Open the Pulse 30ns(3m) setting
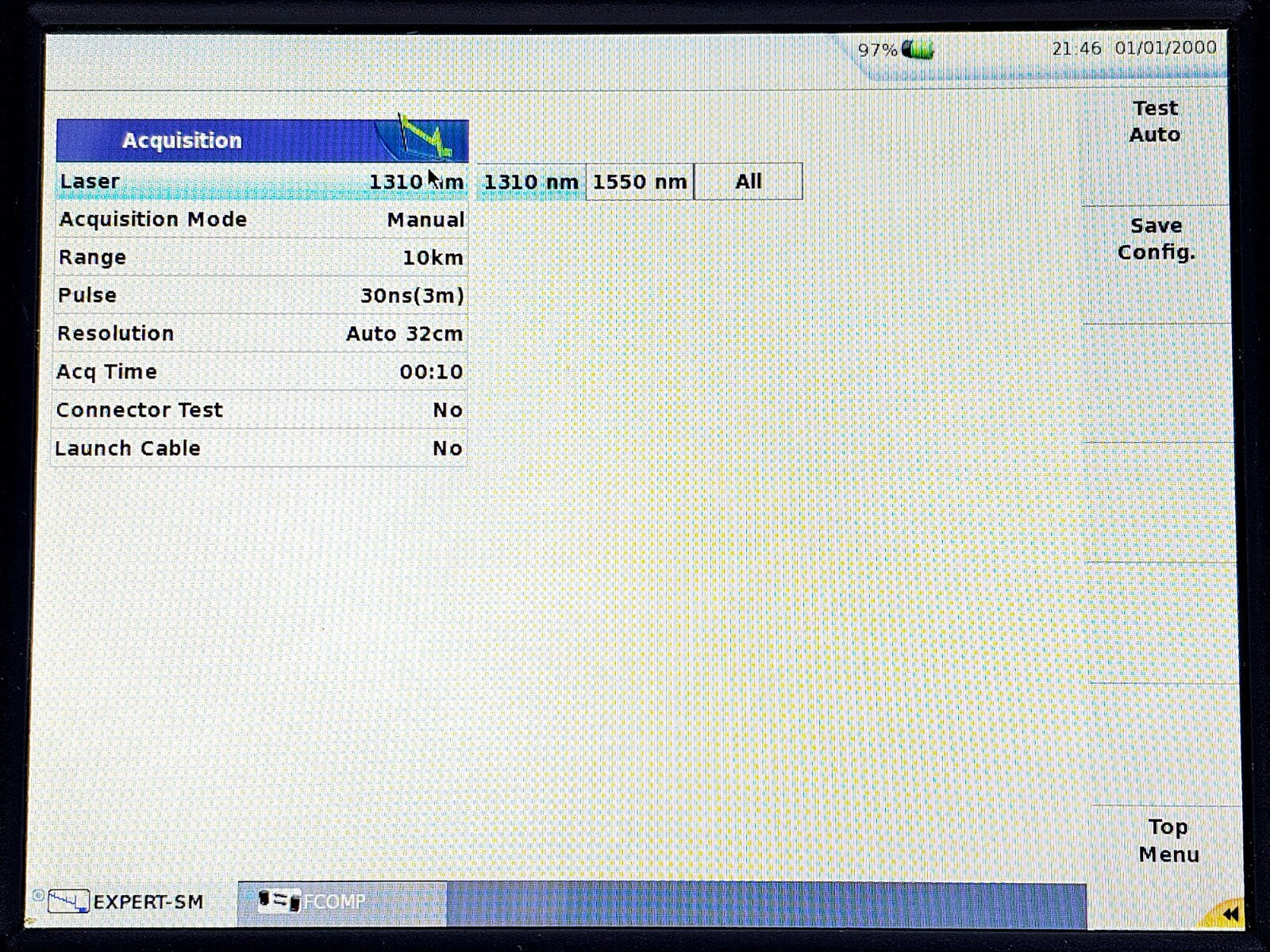Screen dimensions: 1270x952 click(x=261, y=296)
